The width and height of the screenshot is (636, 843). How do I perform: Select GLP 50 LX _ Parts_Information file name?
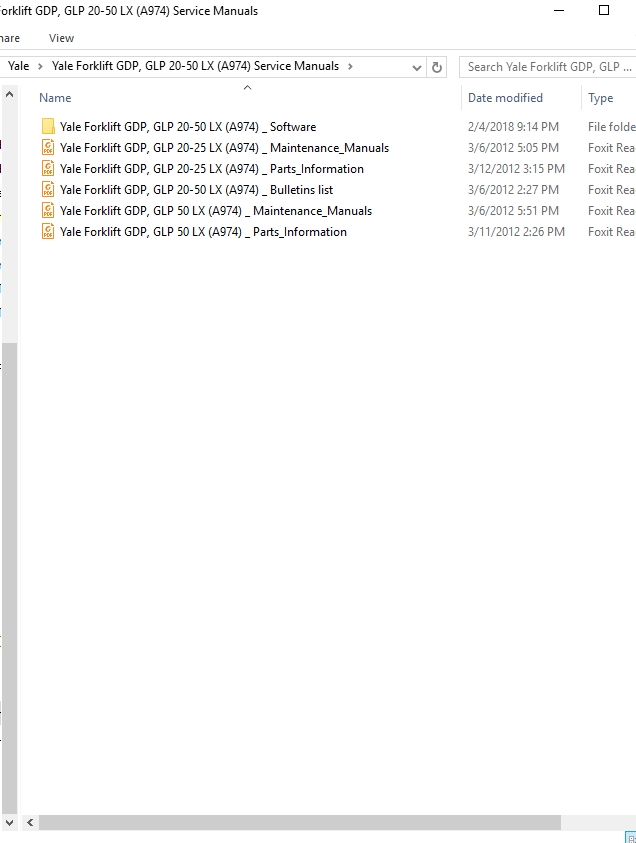pos(203,232)
